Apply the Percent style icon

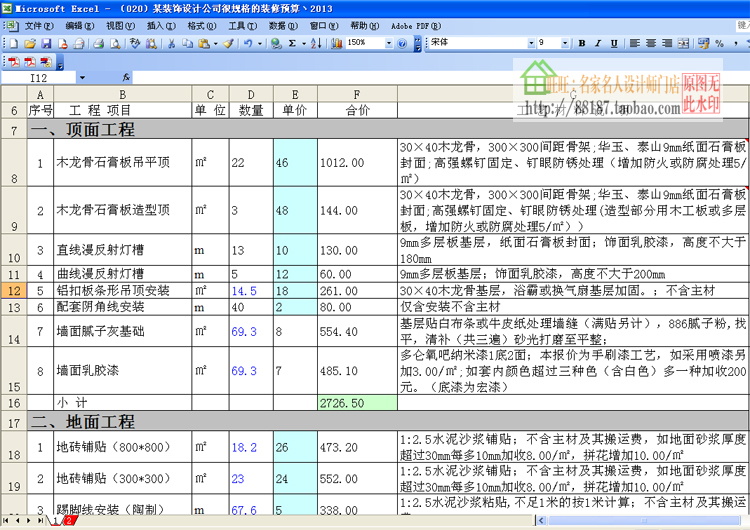pyautogui.click(x=719, y=44)
